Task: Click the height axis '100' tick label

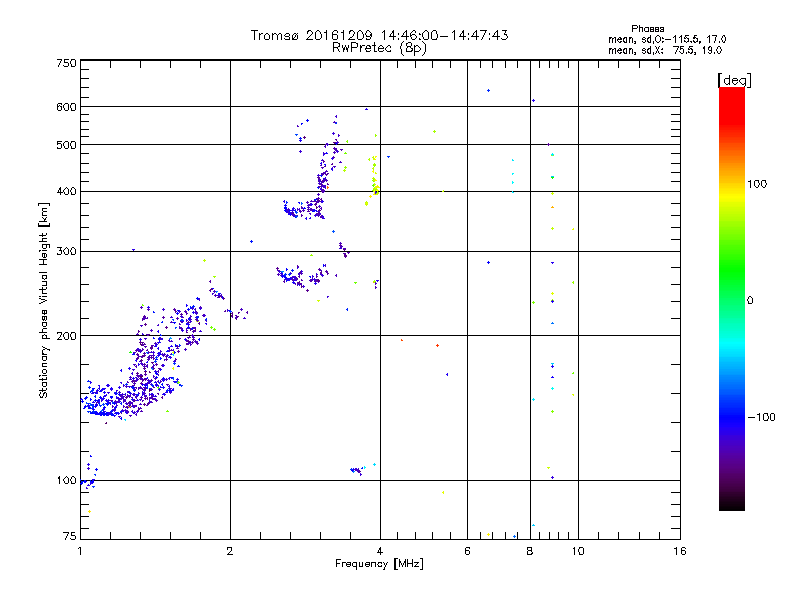Action: 66,480
